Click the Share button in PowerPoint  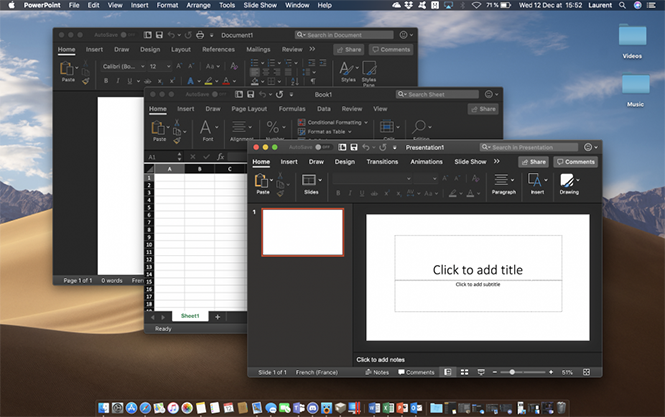[x=533, y=161]
